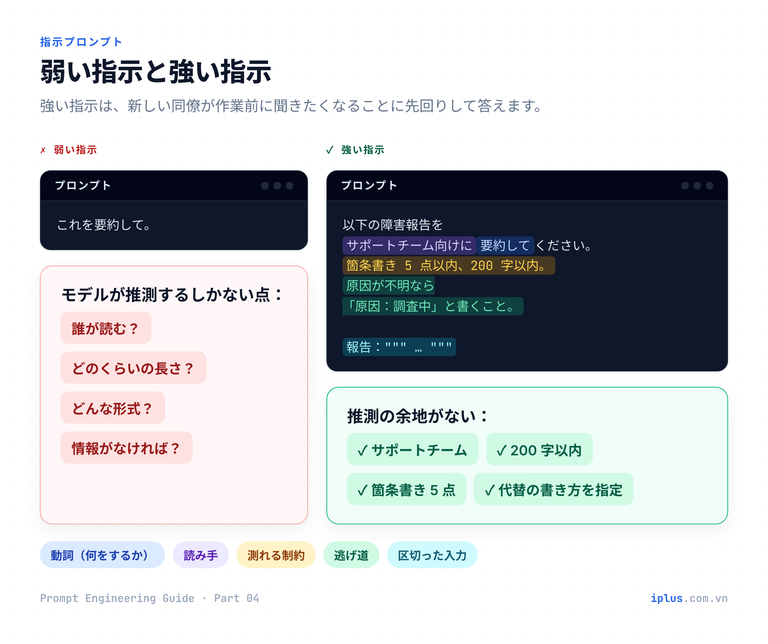Click the heading 弱い指示と強い指示

(156, 72)
